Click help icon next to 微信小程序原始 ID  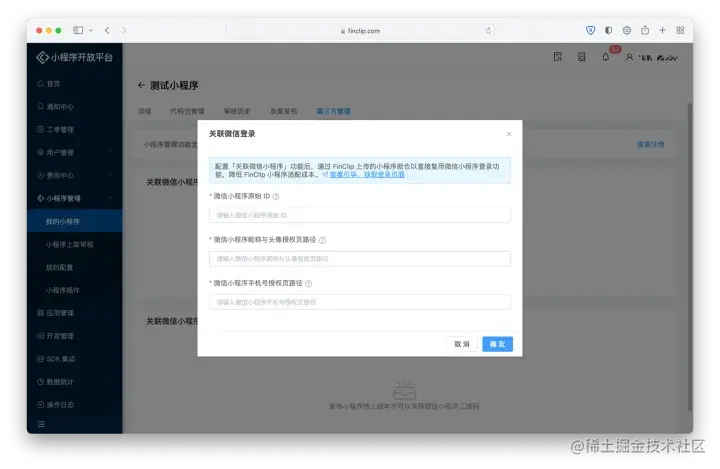click(x=276, y=197)
